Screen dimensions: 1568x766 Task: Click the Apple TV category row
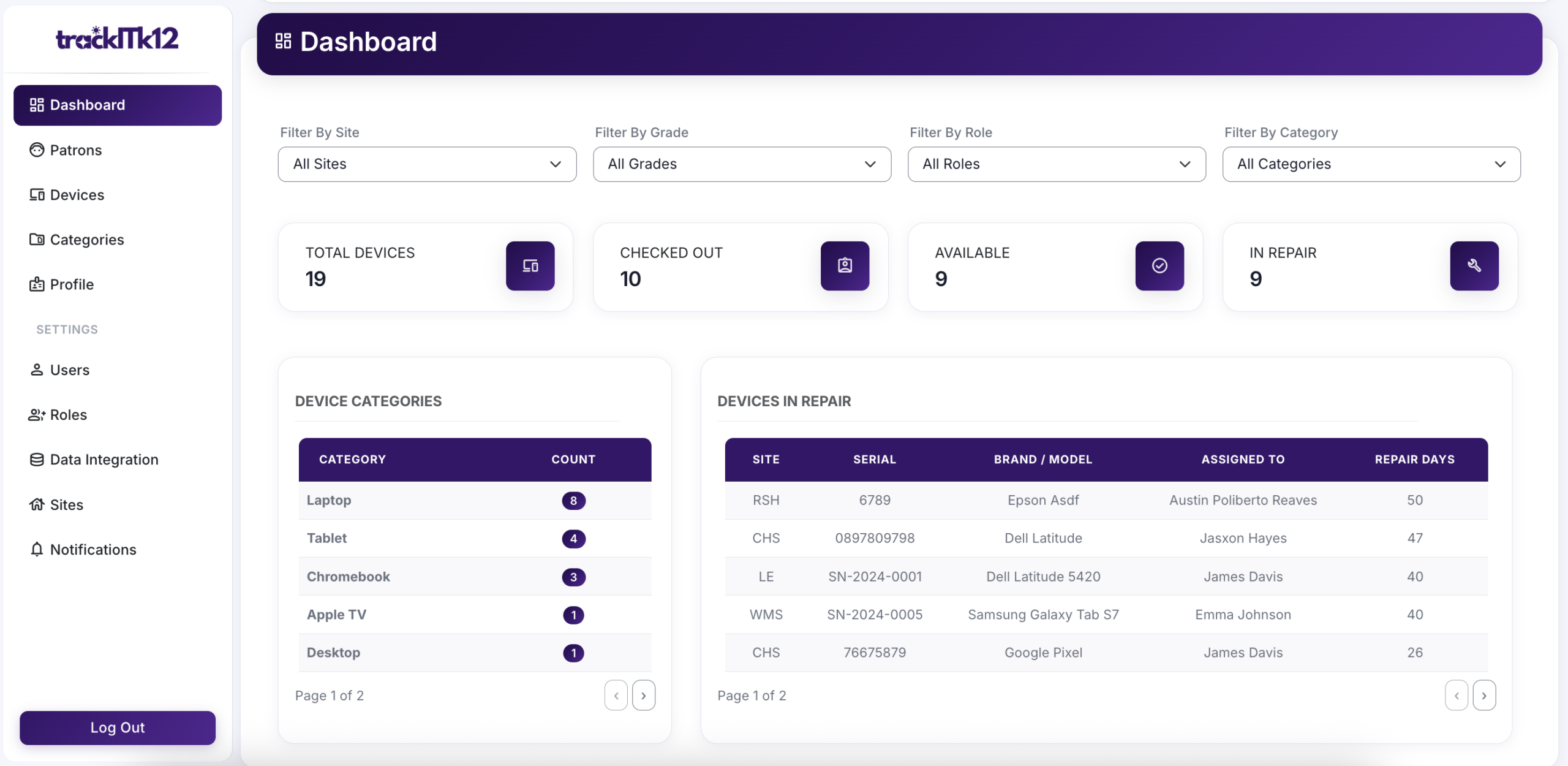[x=475, y=615]
